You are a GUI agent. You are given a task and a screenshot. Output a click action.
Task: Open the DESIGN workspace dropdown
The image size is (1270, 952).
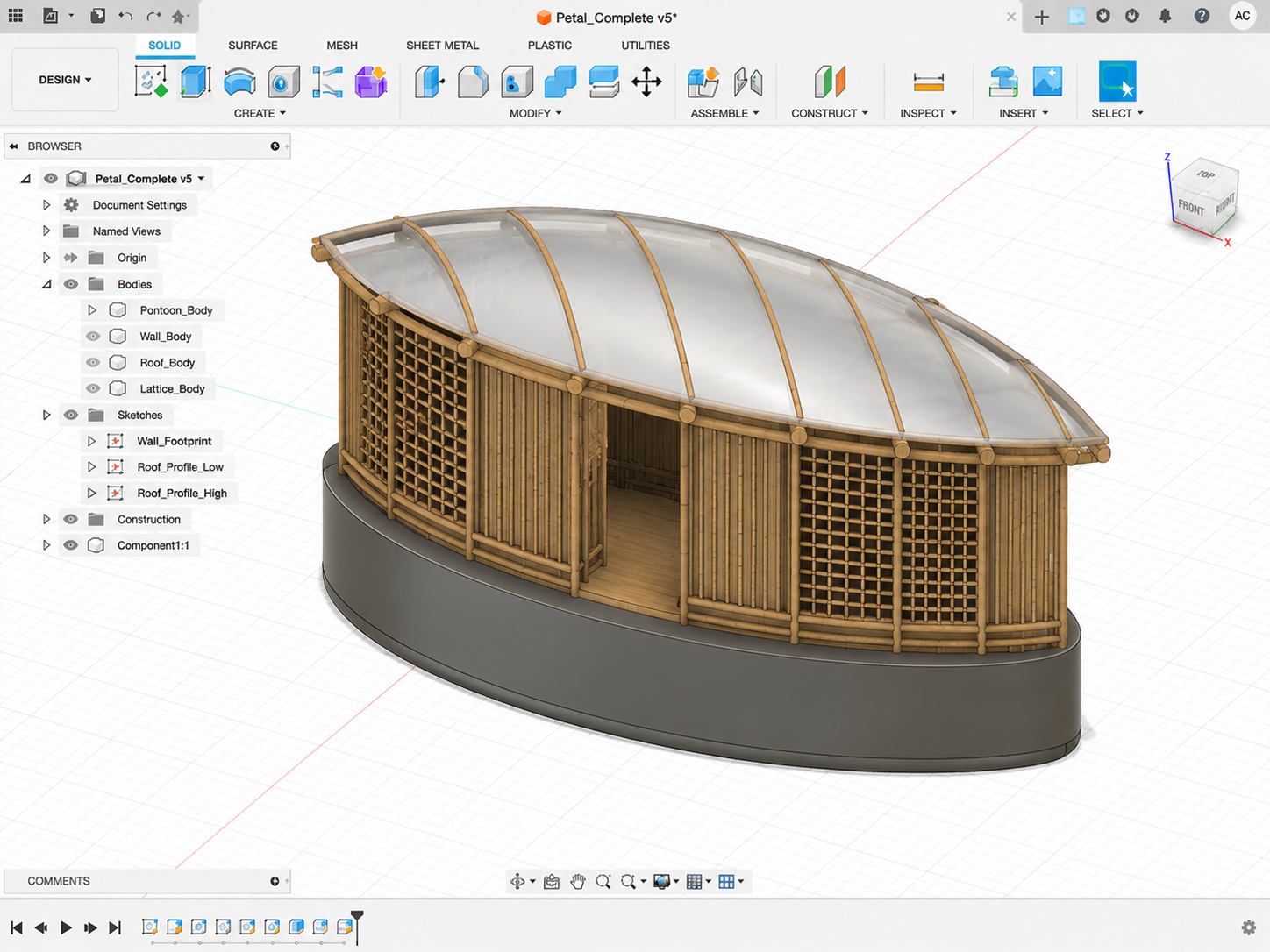65,80
